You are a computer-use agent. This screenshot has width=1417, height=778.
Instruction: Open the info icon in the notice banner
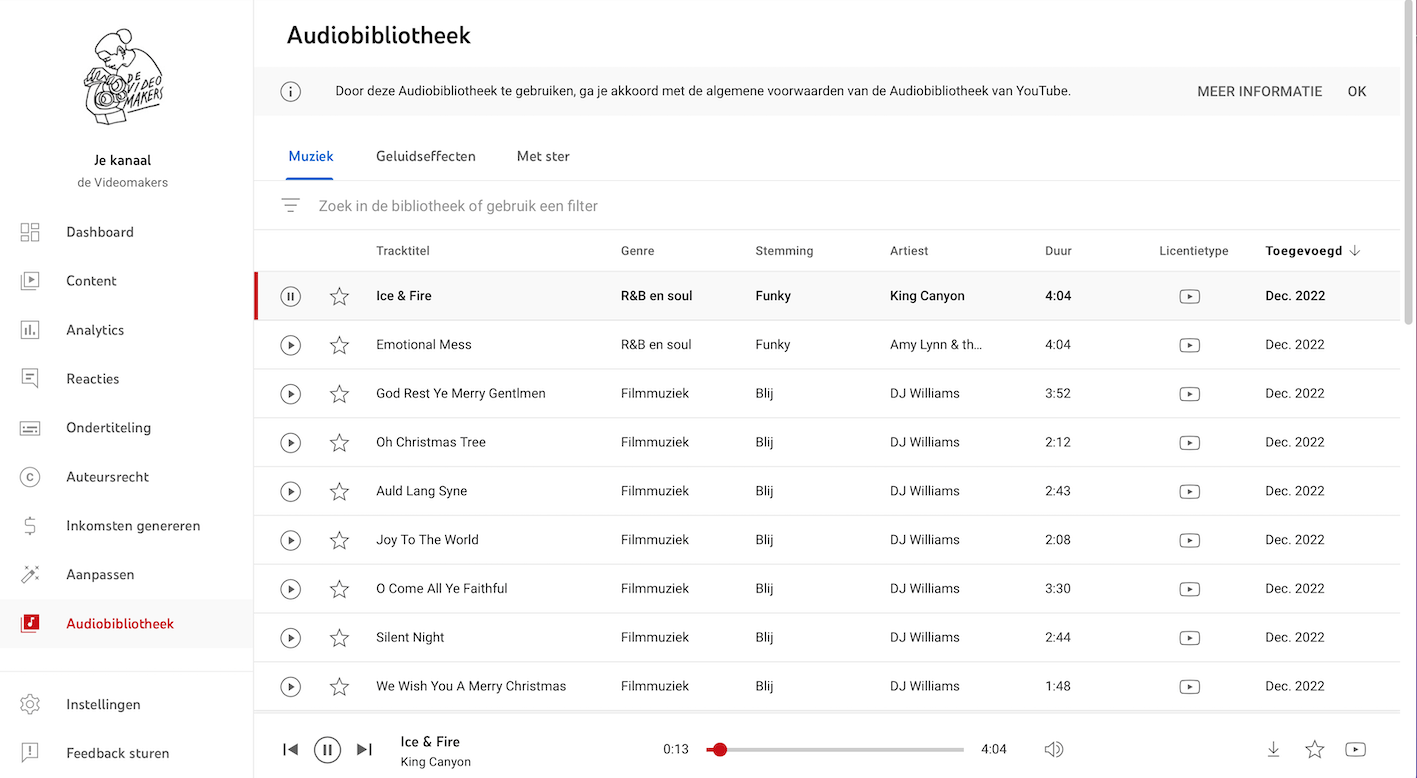290,92
